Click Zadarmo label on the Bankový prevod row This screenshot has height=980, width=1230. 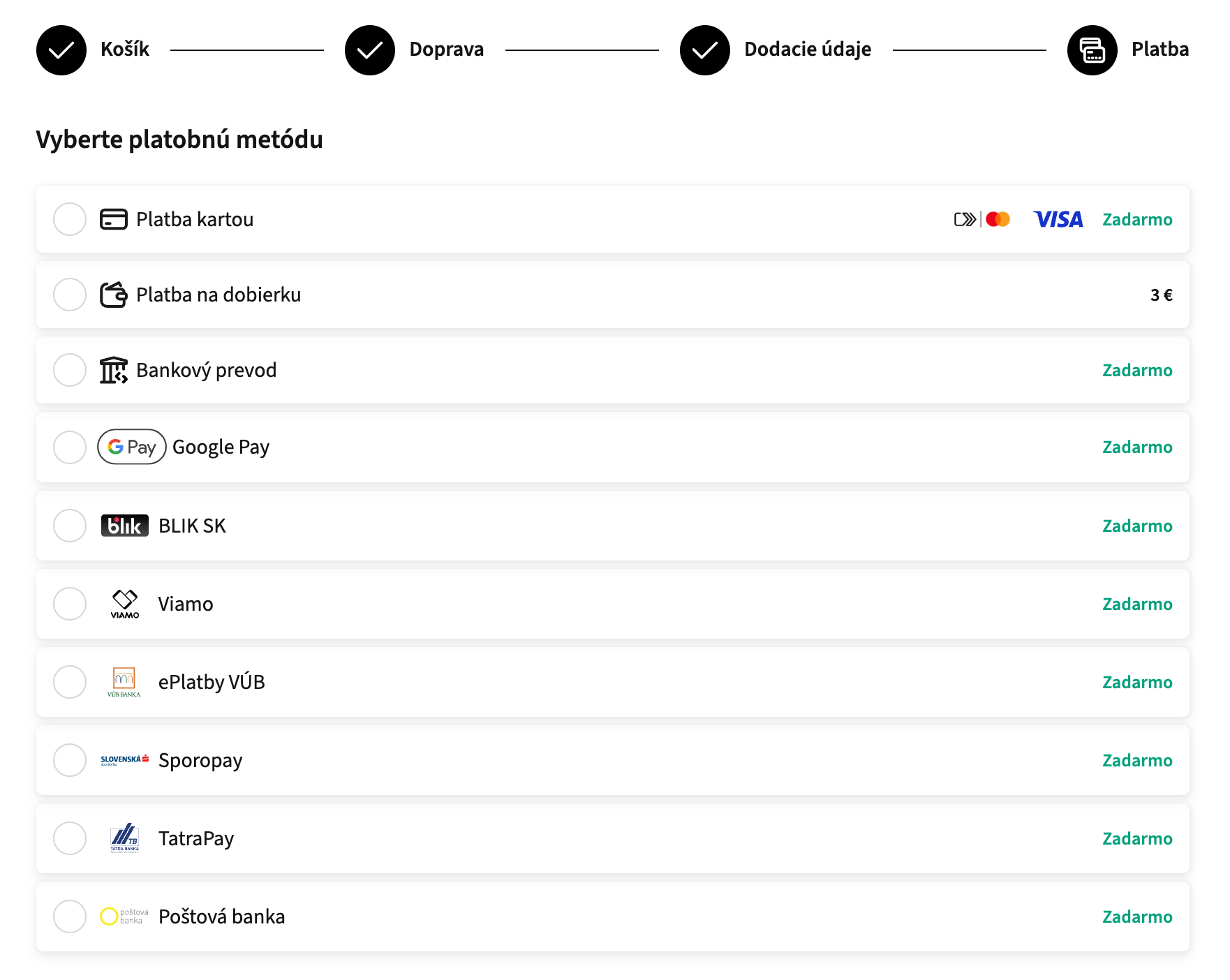[x=1137, y=370]
